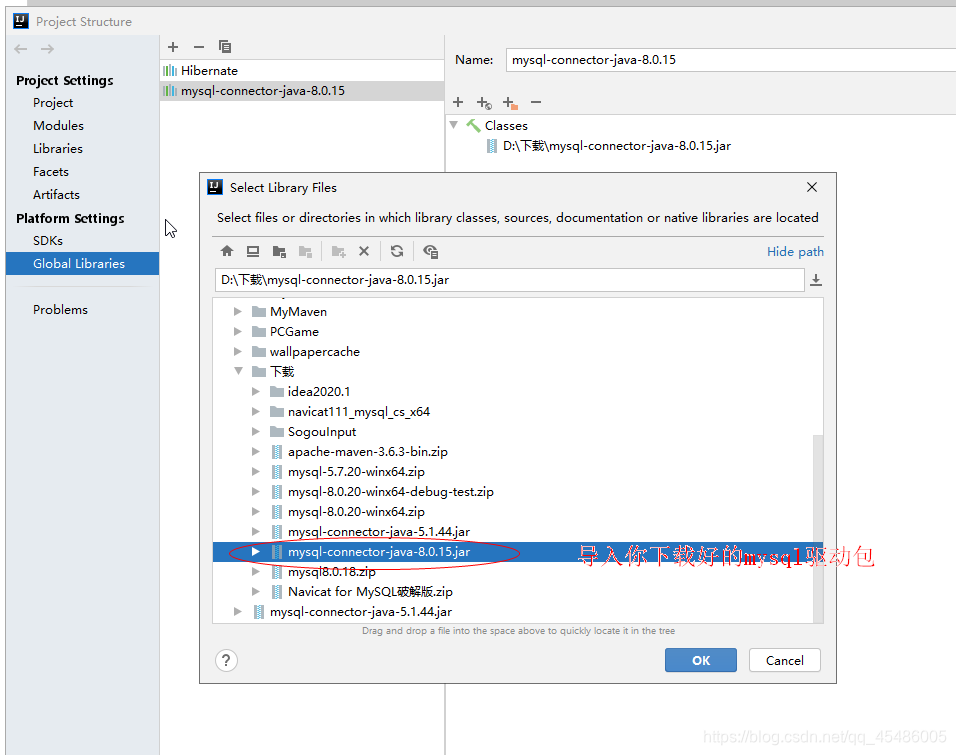Collapse the Classes node

(454, 125)
